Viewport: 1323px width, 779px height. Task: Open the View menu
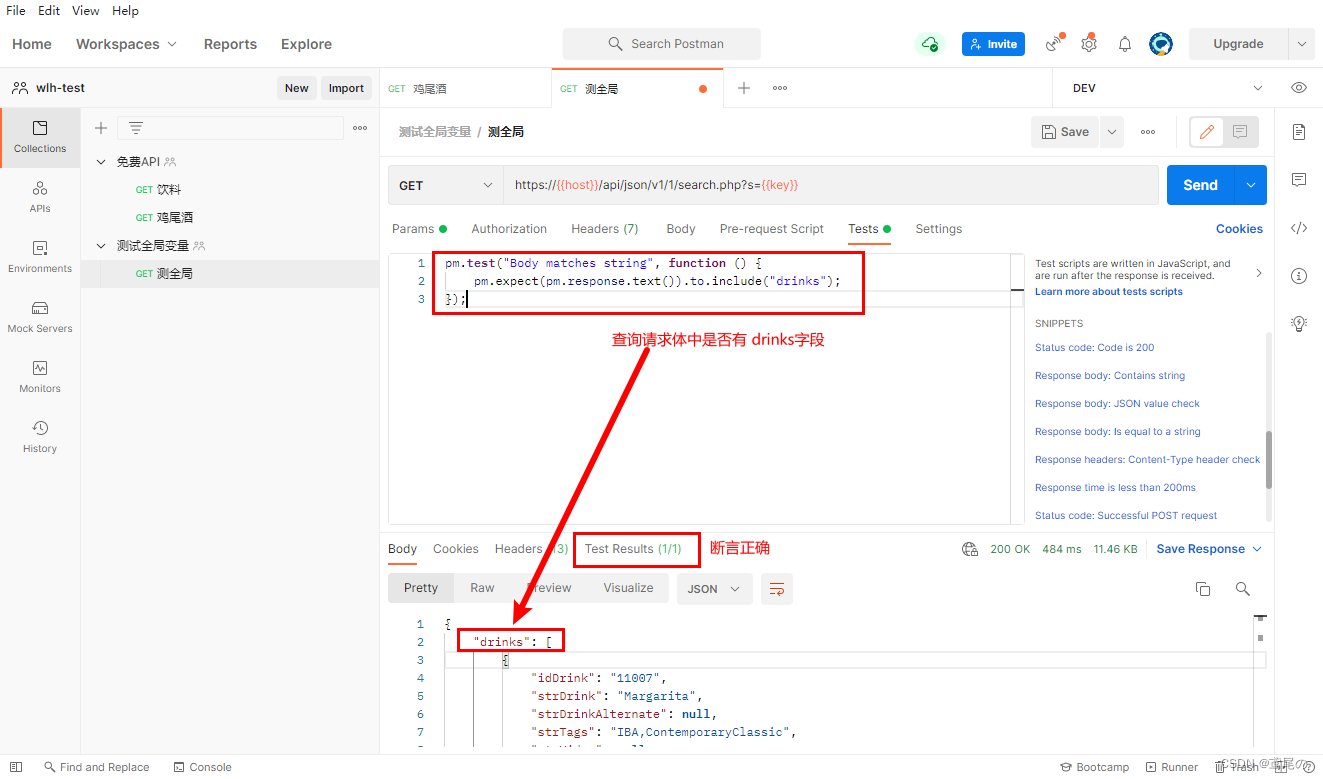86,10
